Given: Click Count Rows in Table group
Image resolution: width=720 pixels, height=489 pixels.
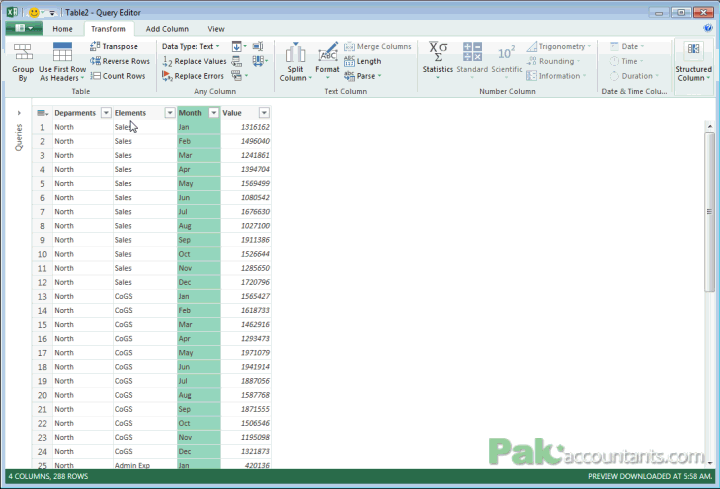Looking at the screenshot, I should click(x=118, y=76).
